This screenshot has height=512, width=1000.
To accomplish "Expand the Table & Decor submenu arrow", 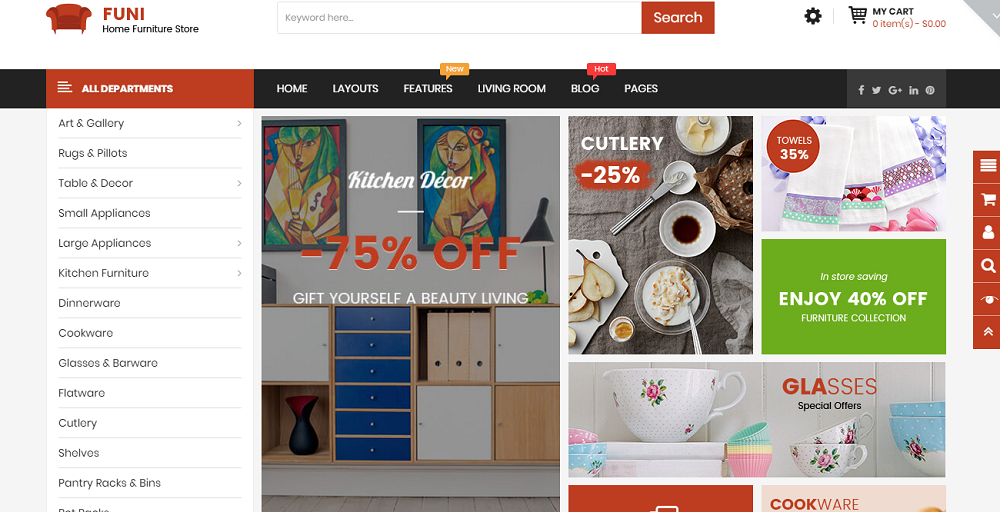I will point(239,183).
